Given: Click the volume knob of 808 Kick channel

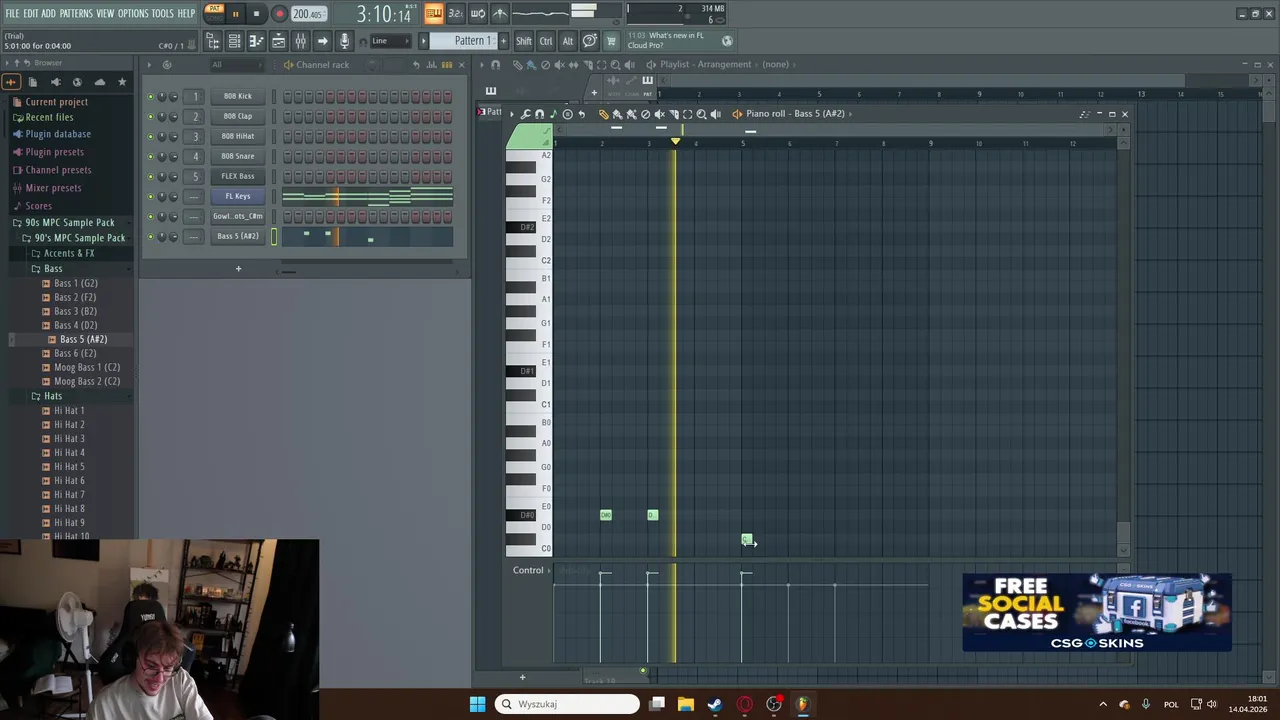Looking at the screenshot, I should 173,97.
